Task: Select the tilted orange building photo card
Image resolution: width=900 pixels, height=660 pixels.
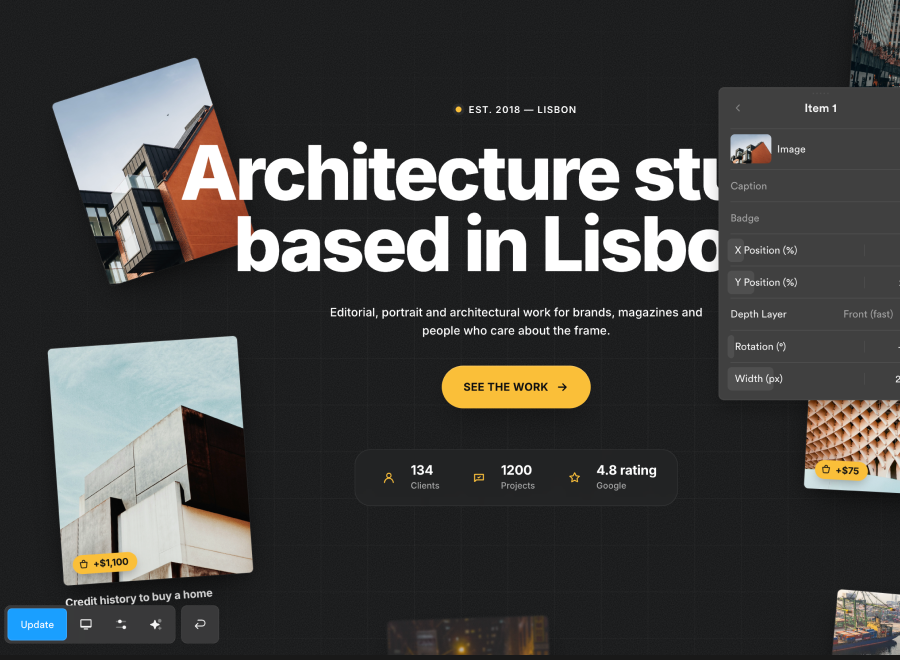Action: tap(152, 171)
